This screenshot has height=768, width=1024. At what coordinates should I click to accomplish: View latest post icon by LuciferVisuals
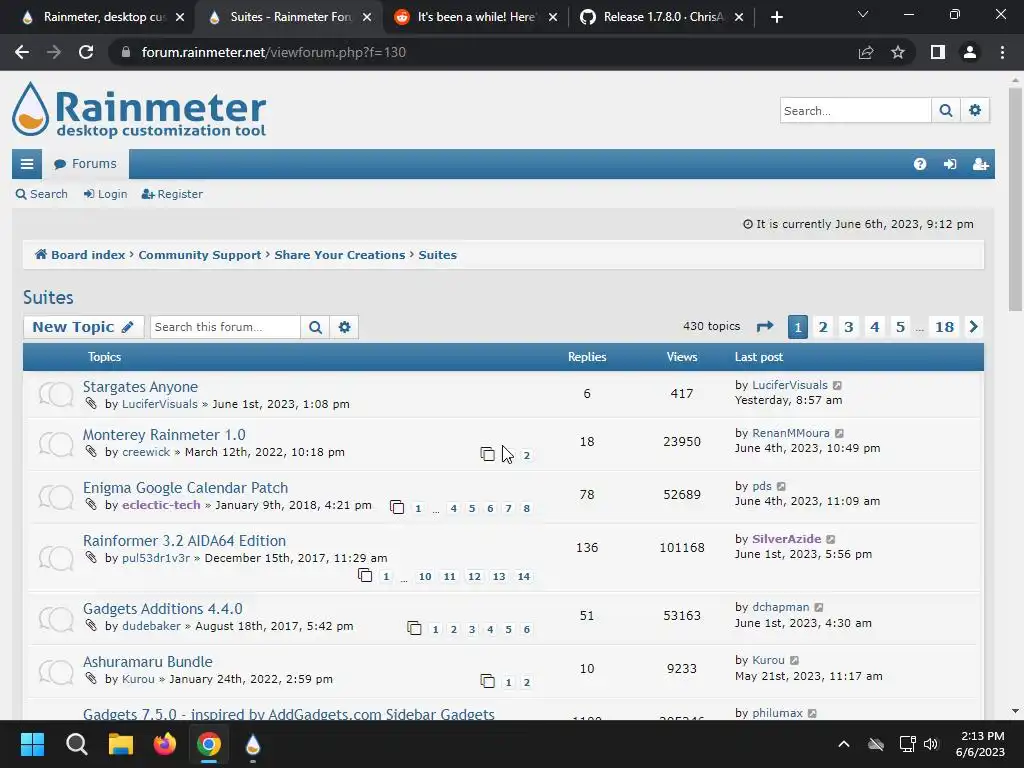point(837,385)
